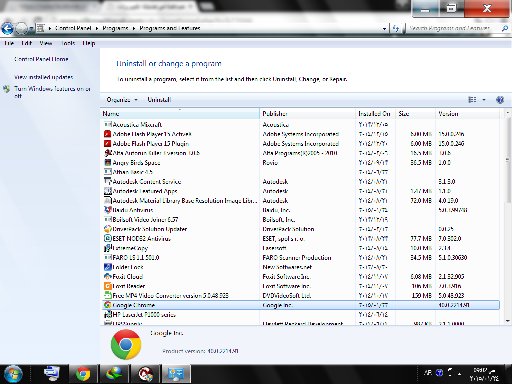This screenshot has width=515, height=386.
Task: Select the Adobe Flash Player 15 ActiveX icon
Action: coord(107,134)
